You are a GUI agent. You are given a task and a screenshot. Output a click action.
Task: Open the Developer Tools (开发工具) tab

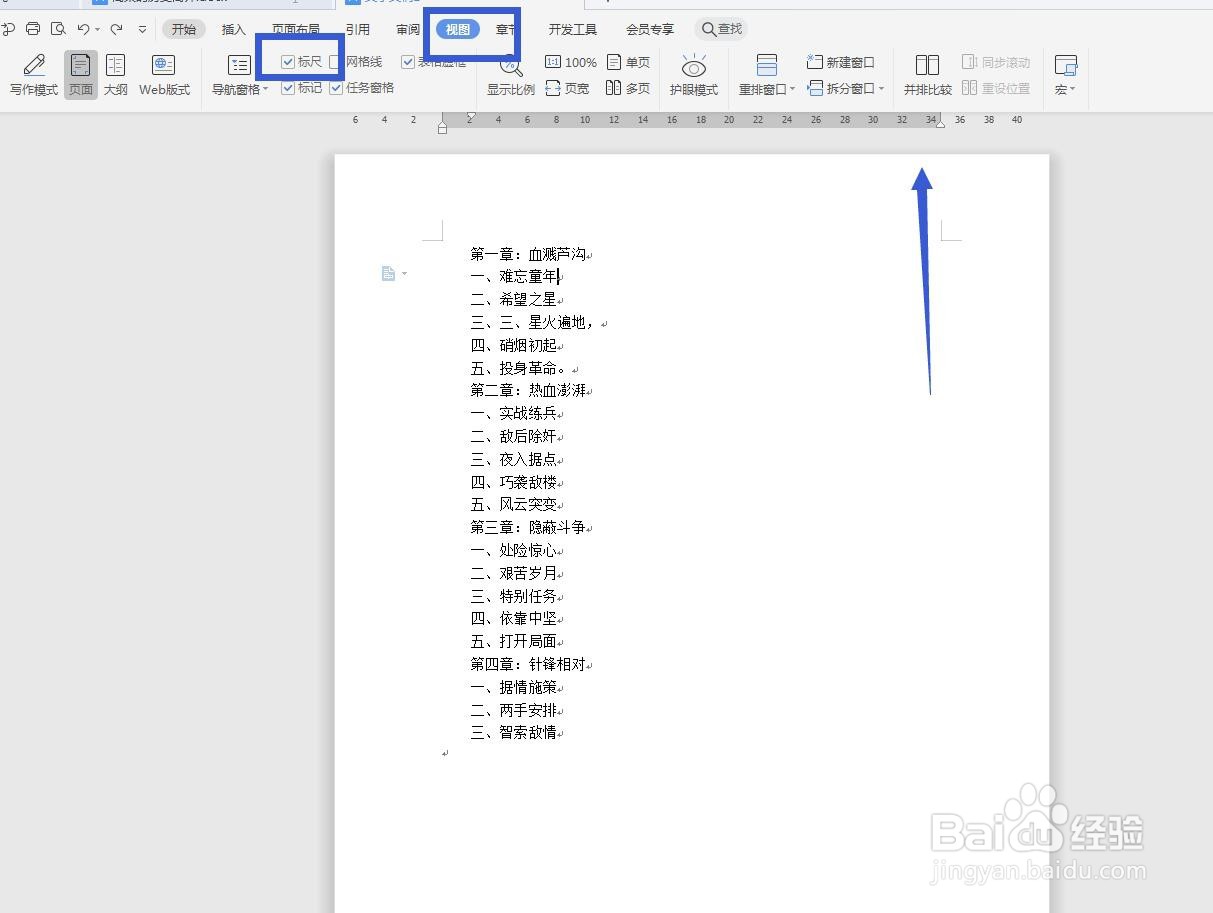(x=573, y=29)
